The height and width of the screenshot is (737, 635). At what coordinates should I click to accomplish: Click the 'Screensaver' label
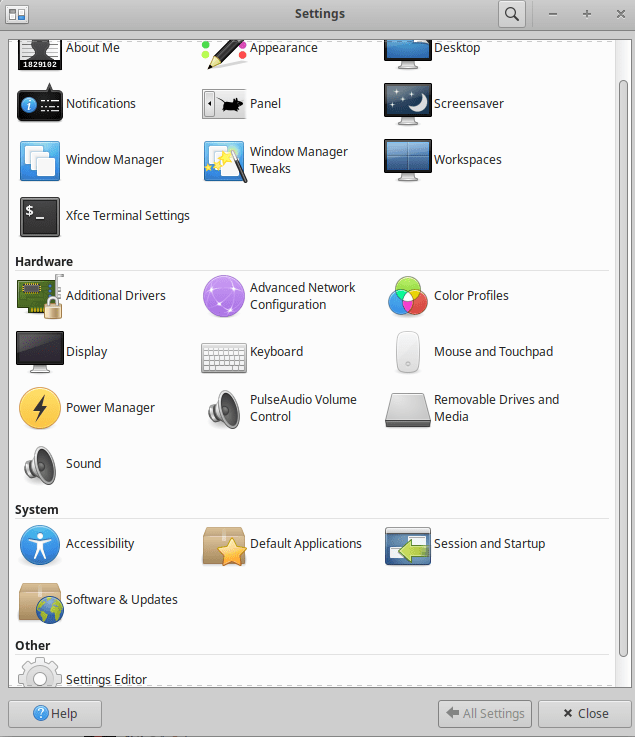pos(469,103)
